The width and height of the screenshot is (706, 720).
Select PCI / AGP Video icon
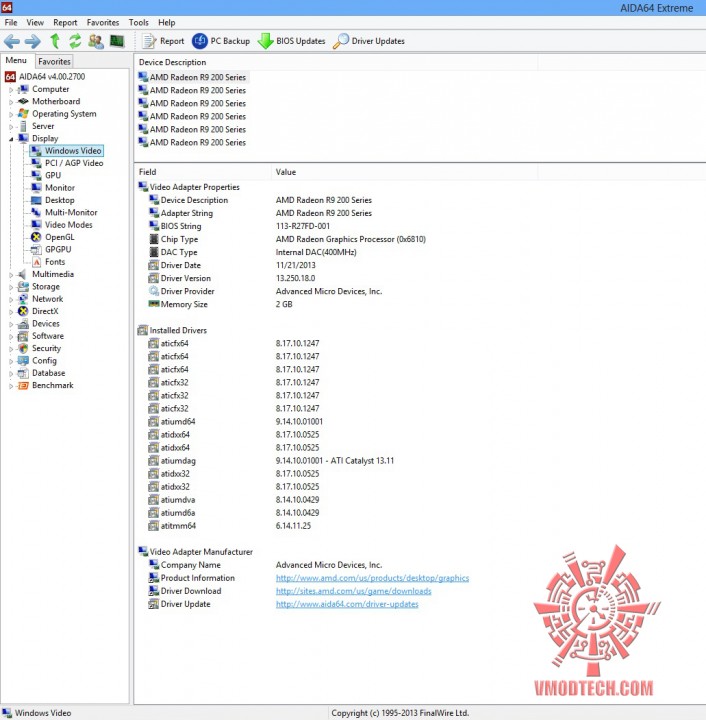pos(36,163)
